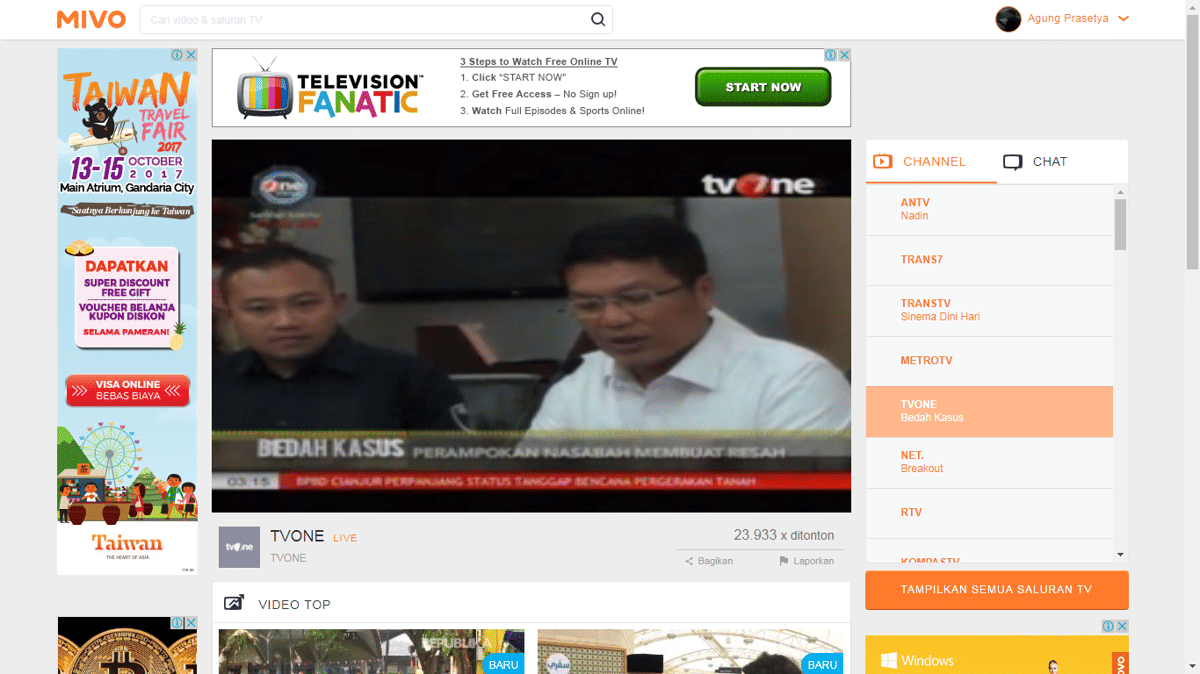Switch to the CHANNEL tab
Screen dimensions: 1200x674
tap(931, 161)
